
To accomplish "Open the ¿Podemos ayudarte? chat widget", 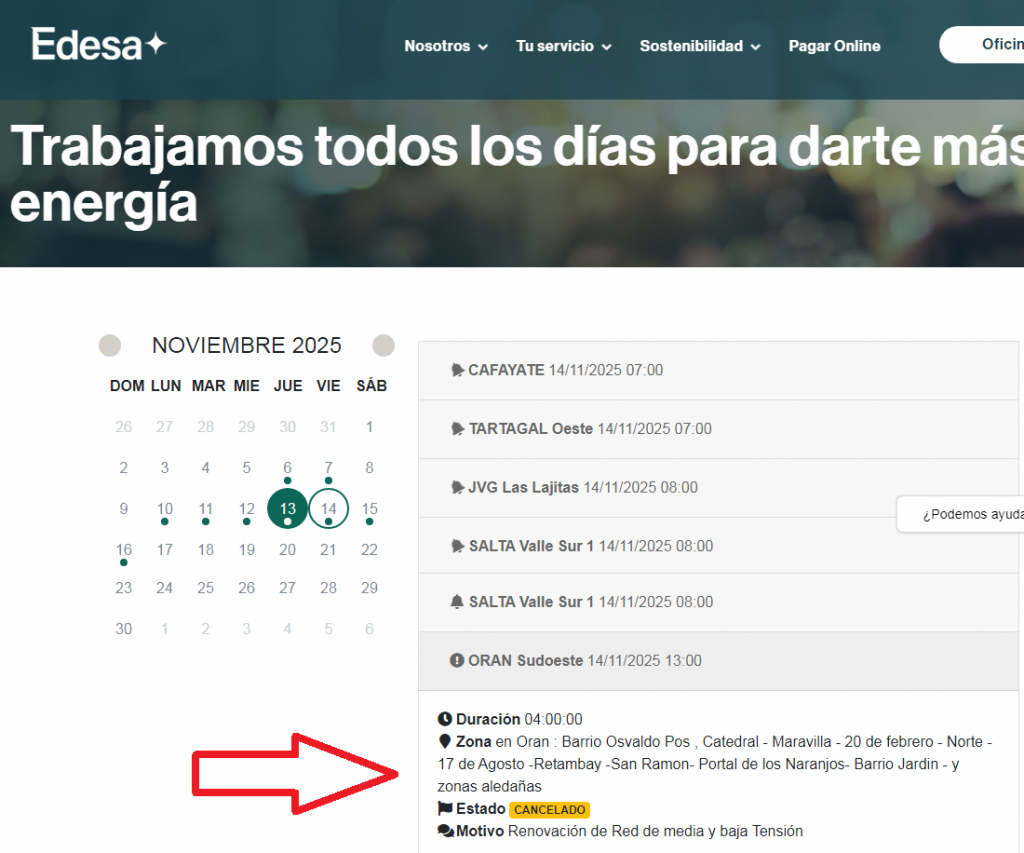I will (960, 514).
